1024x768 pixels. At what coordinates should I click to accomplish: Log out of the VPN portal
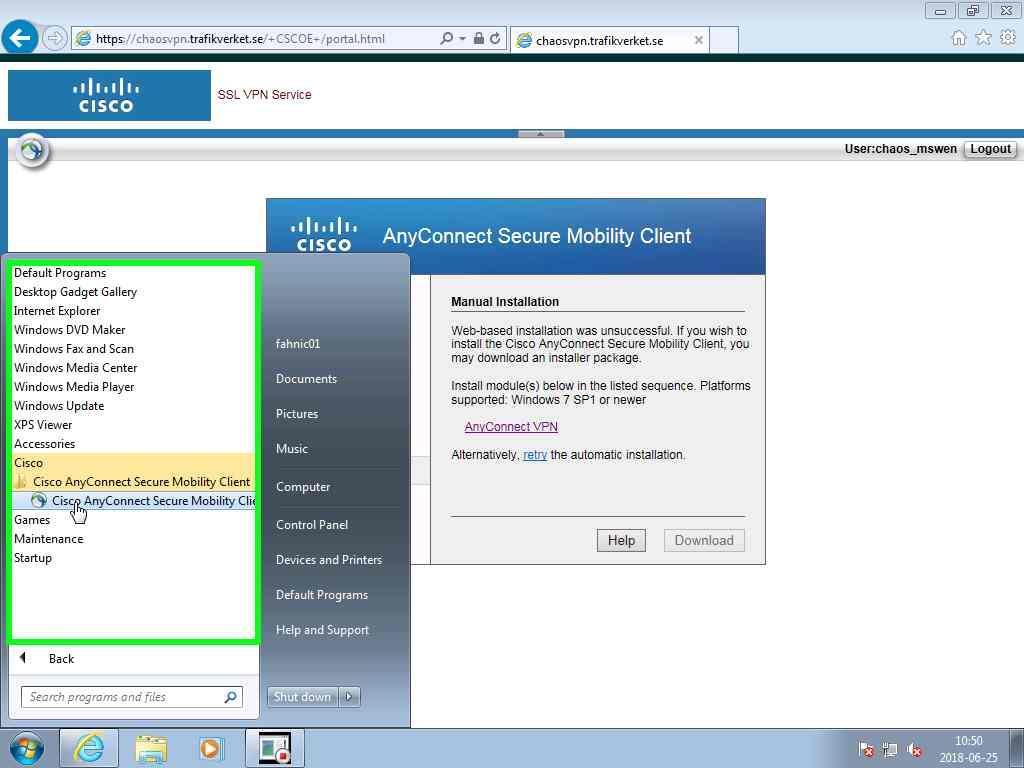(990, 149)
